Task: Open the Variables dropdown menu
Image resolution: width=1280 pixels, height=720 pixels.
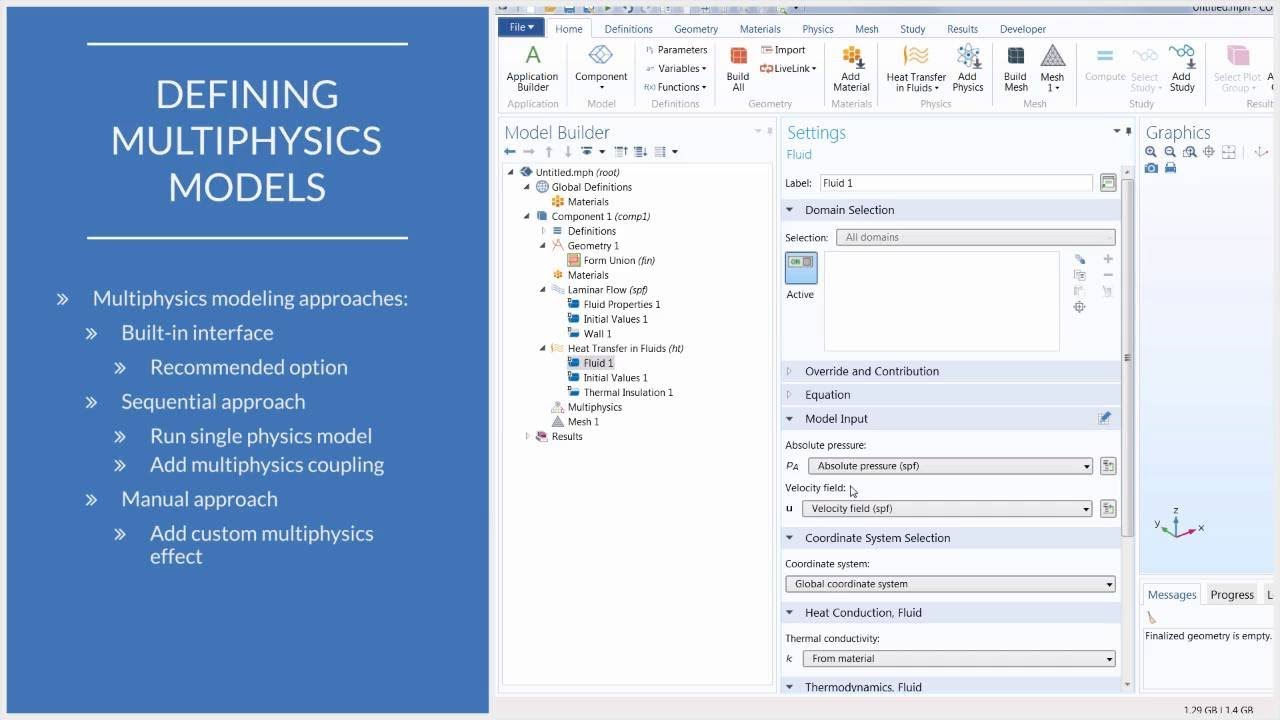Action: [677, 69]
